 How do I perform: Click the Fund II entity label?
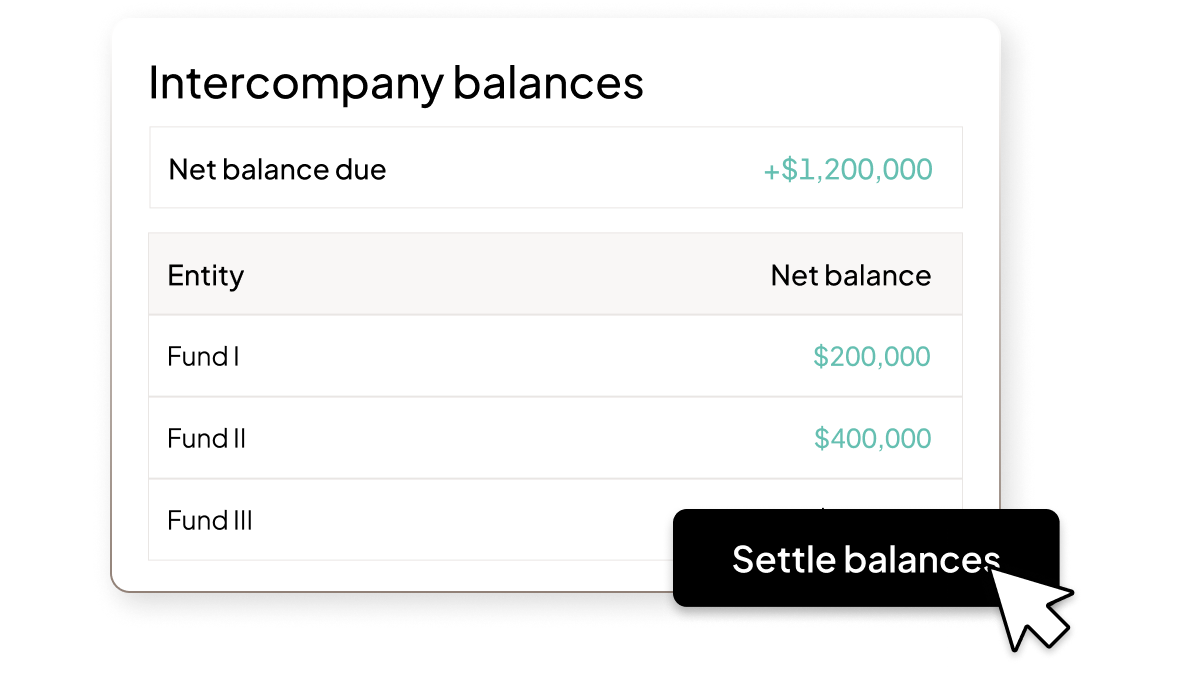pyautogui.click(x=207, y=438)
